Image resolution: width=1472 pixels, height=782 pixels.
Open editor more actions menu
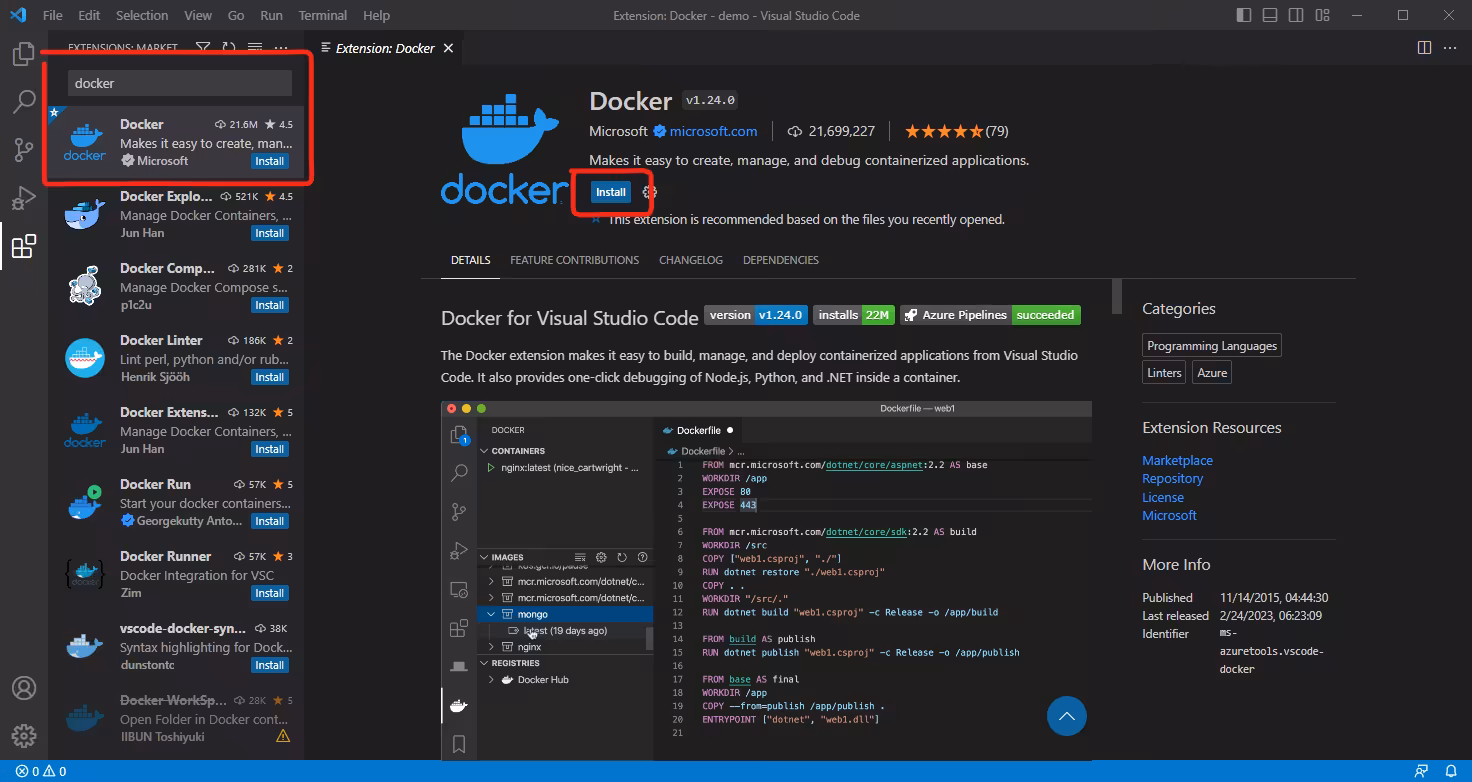[x=1451, y=47]
